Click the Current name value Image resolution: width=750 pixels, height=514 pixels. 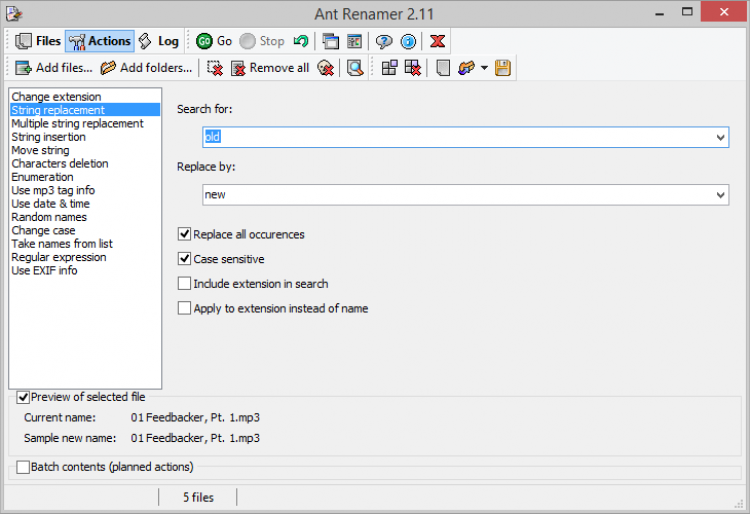tap(195, 417)
